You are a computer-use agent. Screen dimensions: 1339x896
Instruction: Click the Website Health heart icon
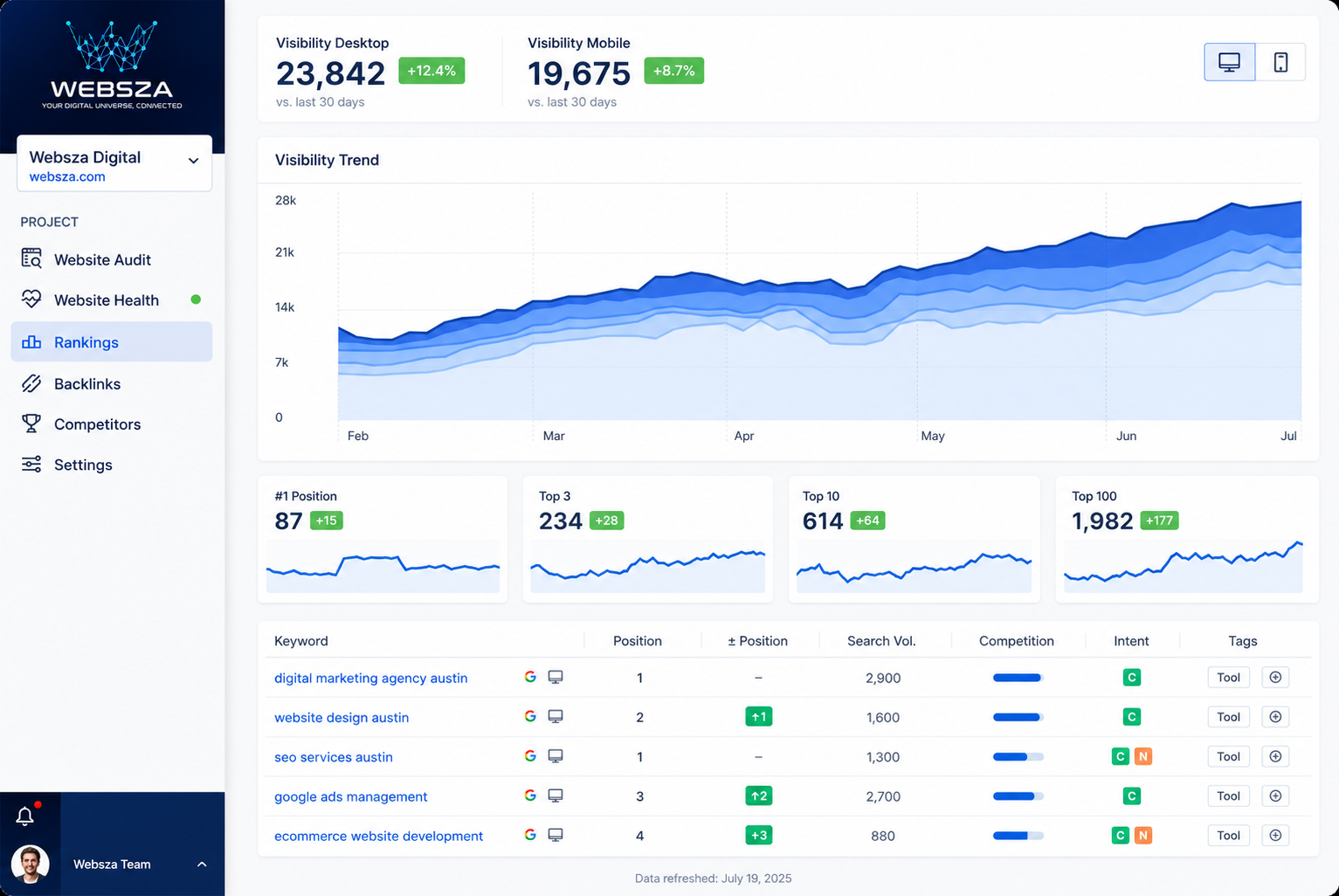(x=31, y=299)
